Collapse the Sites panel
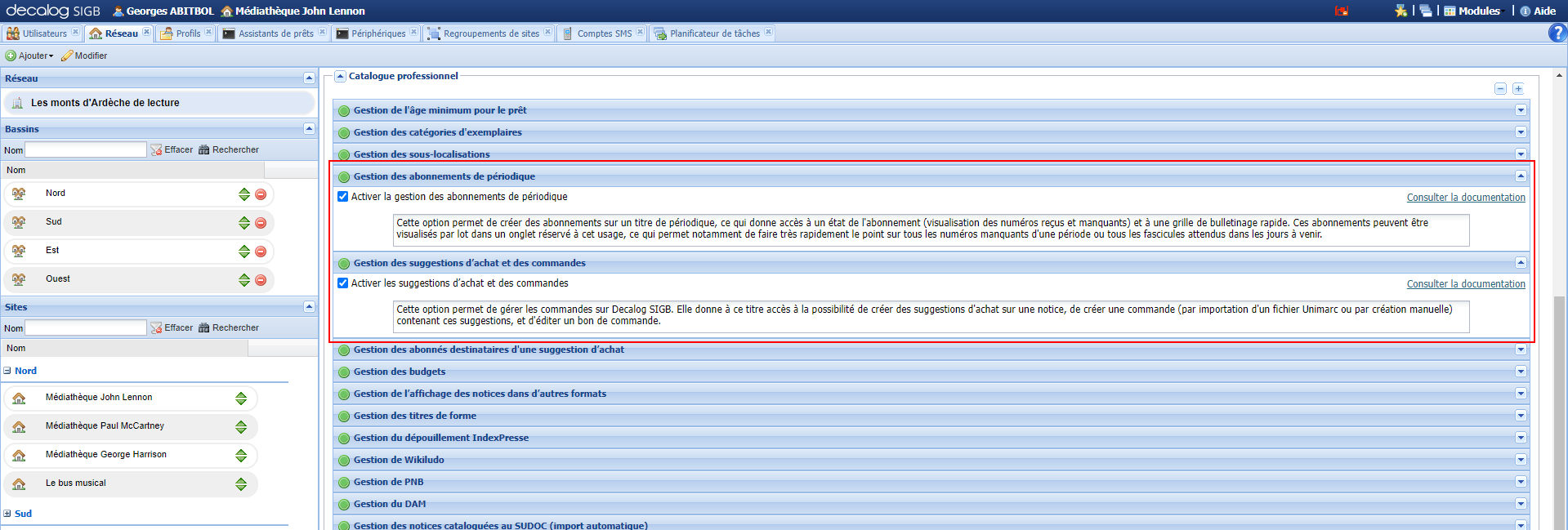Viewport: 1568px width, 530px height. click(x=309, y=306)
